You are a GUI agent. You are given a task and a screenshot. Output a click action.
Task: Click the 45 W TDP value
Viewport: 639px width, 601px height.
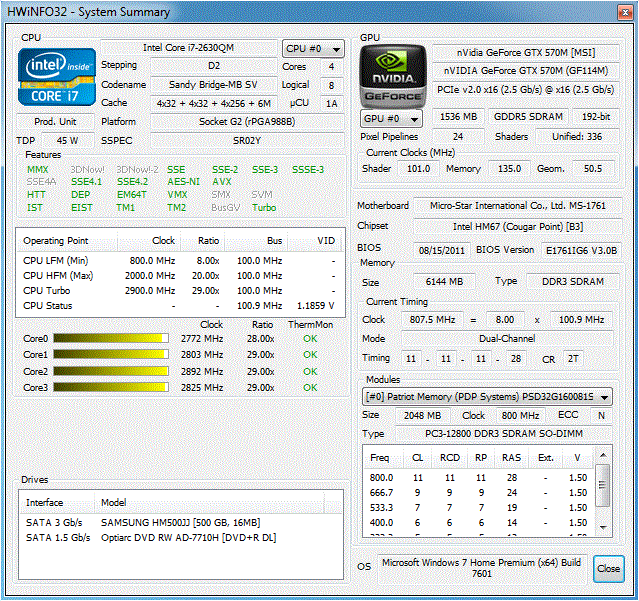68,141
